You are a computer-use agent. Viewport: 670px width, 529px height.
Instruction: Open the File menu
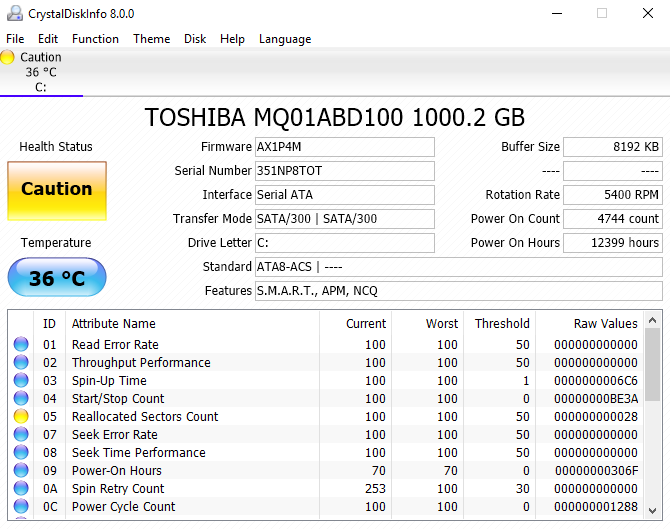pyautogui.click(x=15, y=39)
